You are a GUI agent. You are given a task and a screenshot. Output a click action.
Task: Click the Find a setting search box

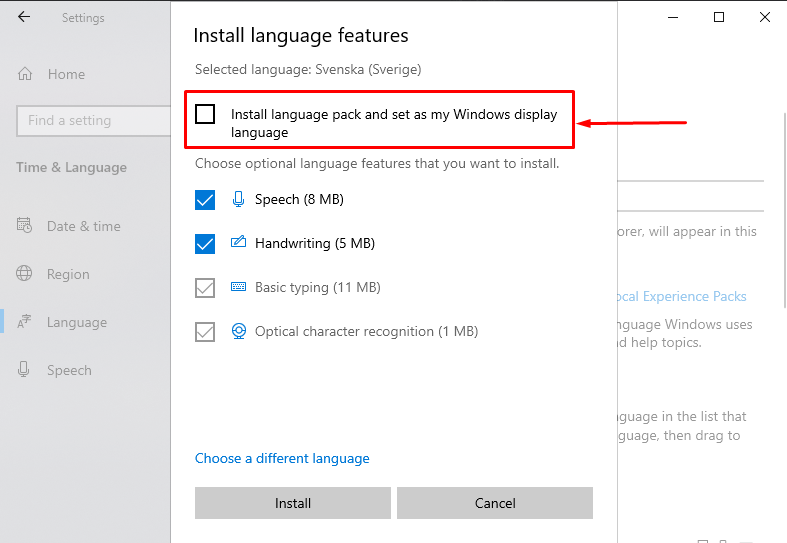coord(94,120)
